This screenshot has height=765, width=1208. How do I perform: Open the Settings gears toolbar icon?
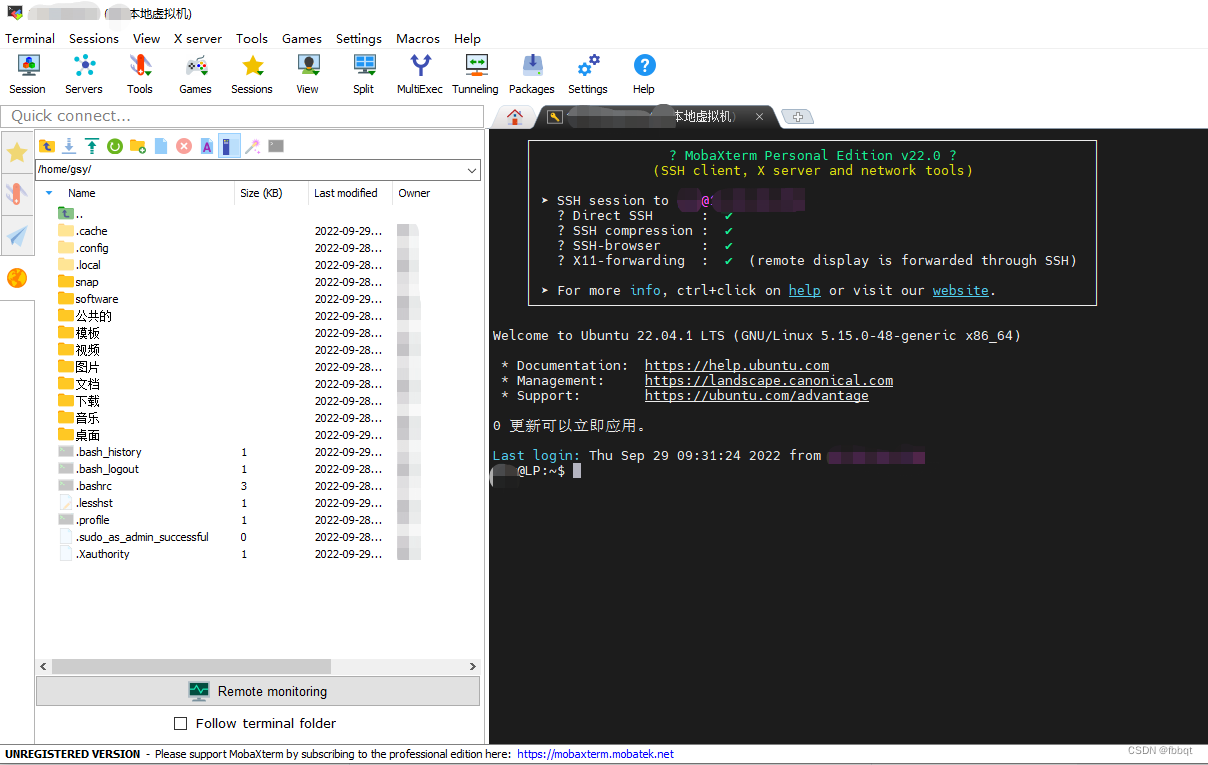tap(588, 74)
